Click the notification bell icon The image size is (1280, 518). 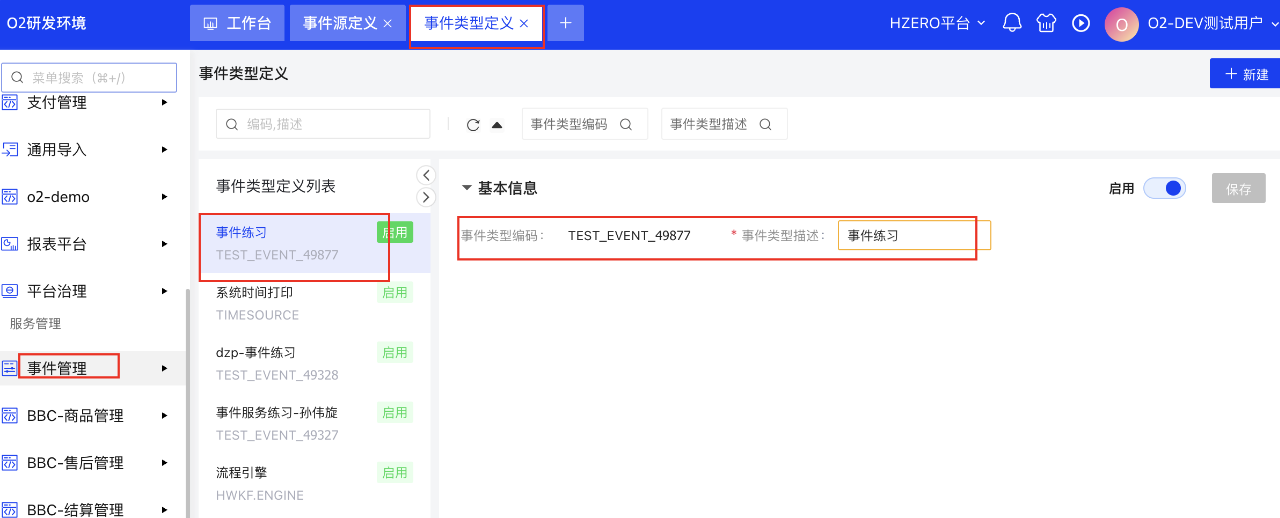(1012, 23)
